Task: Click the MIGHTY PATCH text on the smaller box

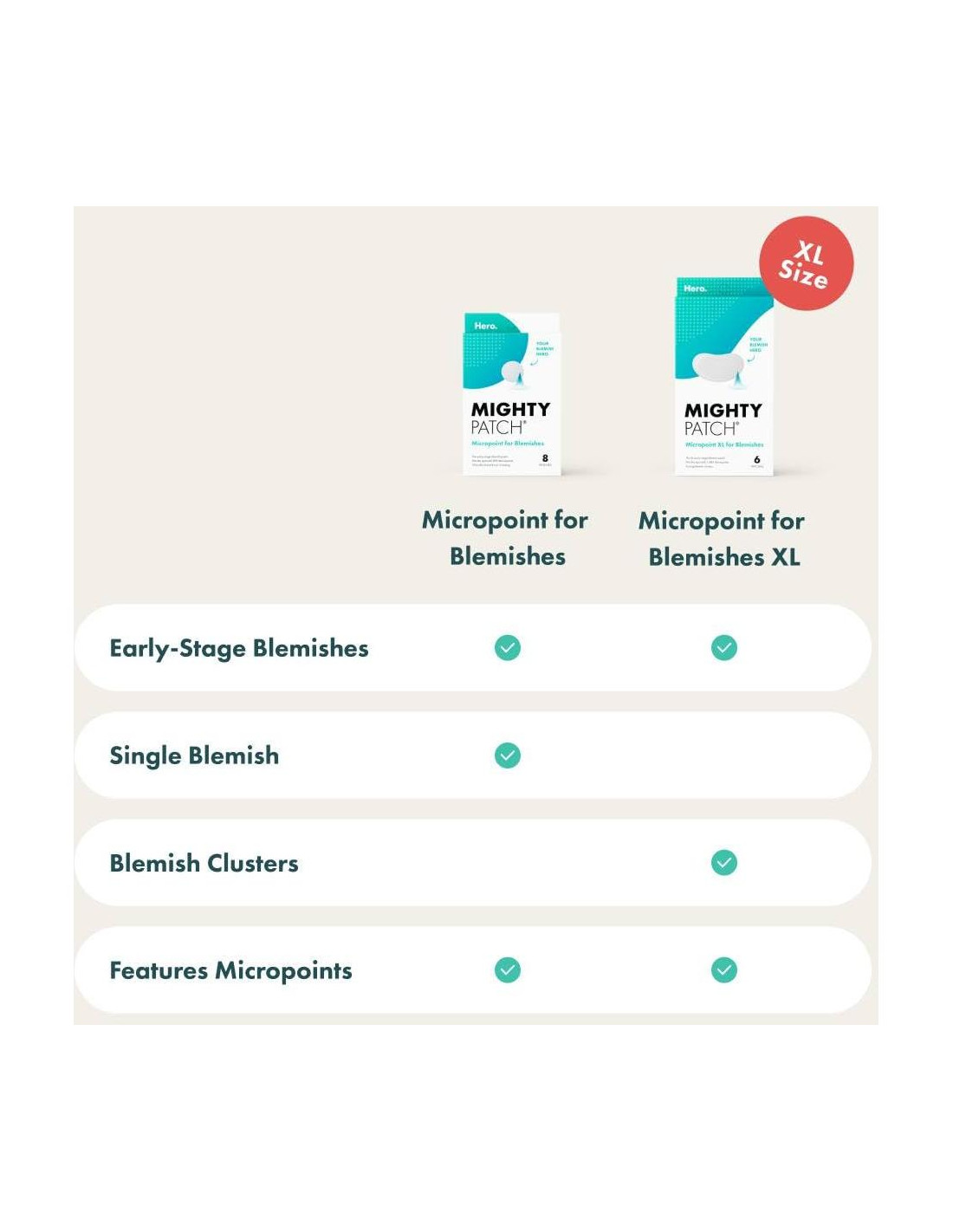Action: [x=509, y=418]
